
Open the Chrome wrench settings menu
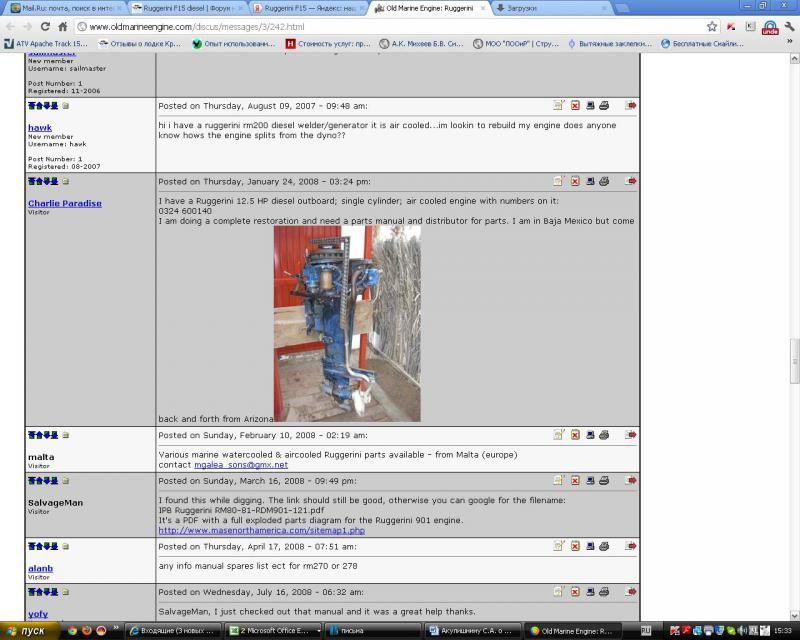pos(788,26)
